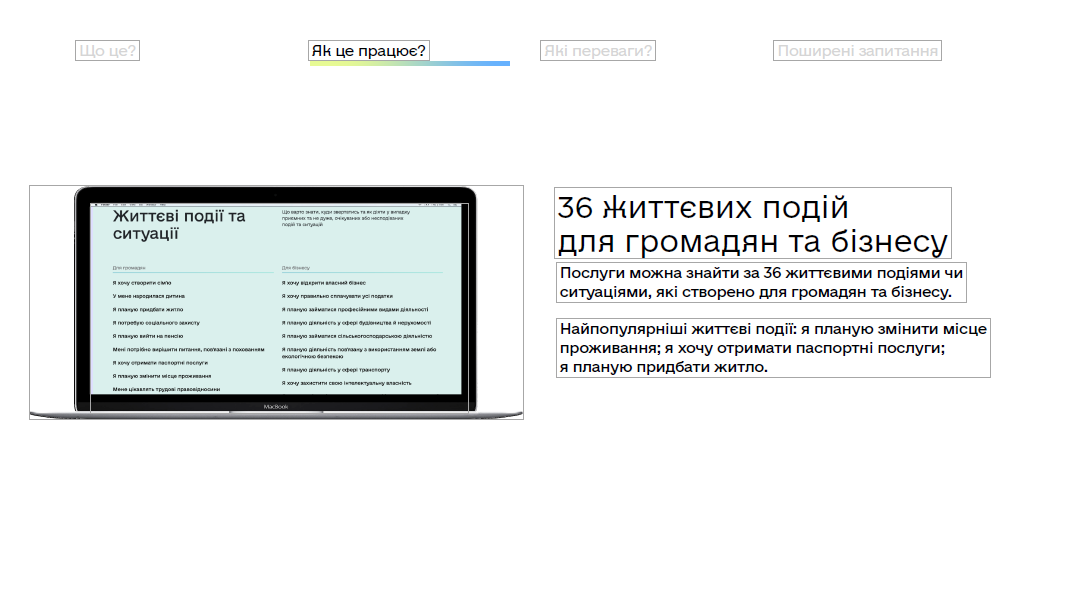Select "Я планую придбати житло" in the laptop list
The image size is (1073, 603).
[148, 310]
